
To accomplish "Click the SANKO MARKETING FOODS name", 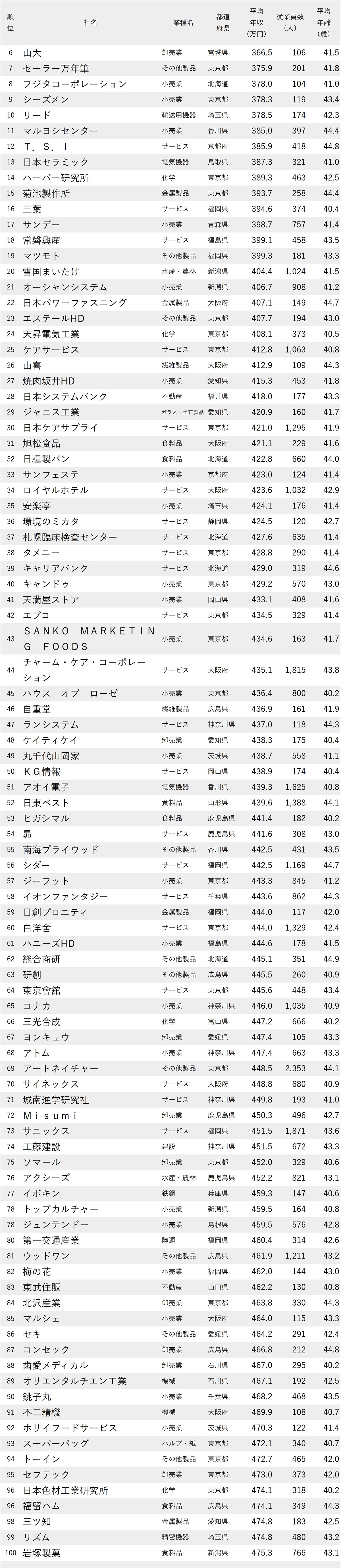I will (90, 638).
